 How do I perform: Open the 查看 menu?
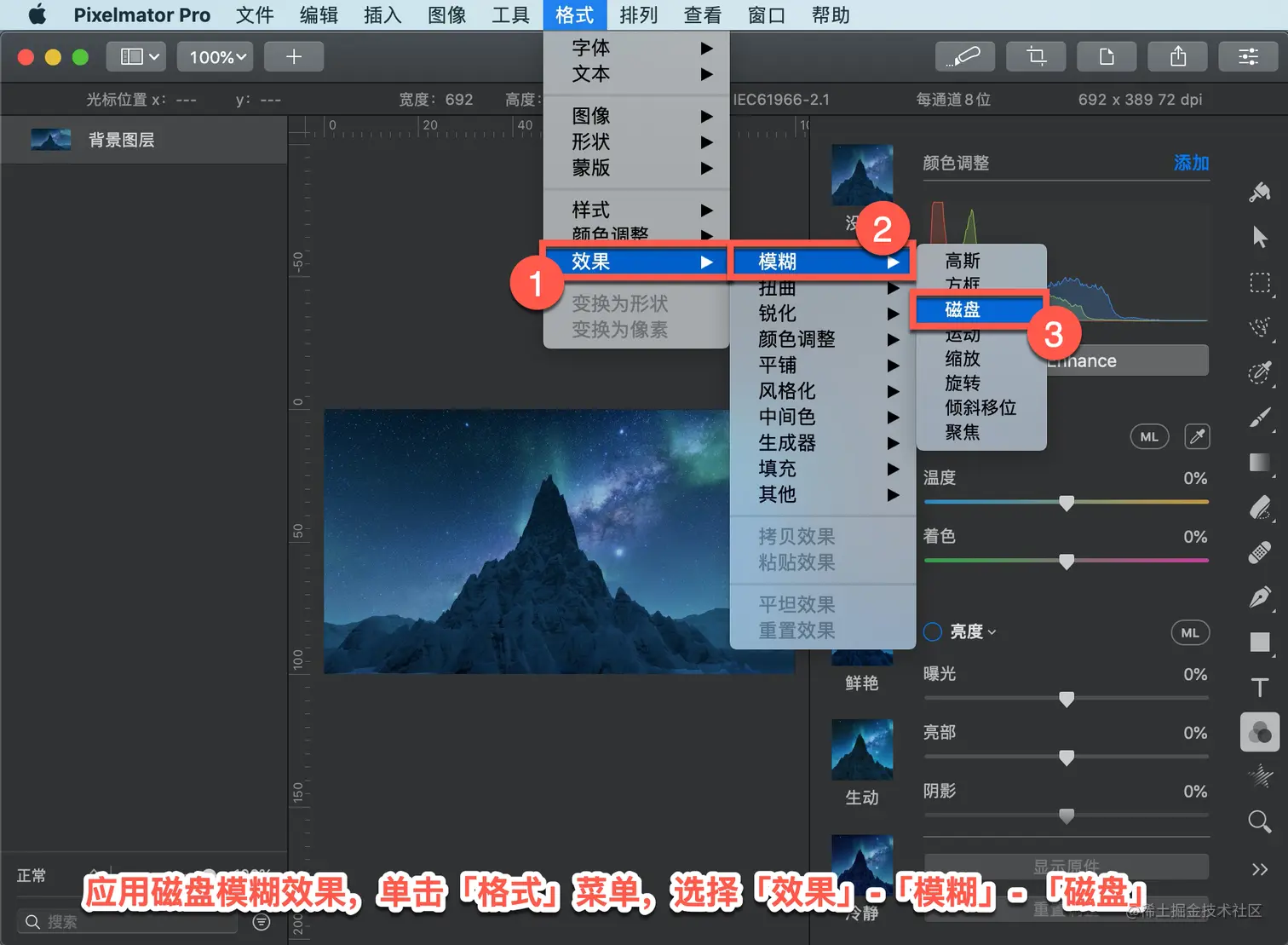pos(703,15)
